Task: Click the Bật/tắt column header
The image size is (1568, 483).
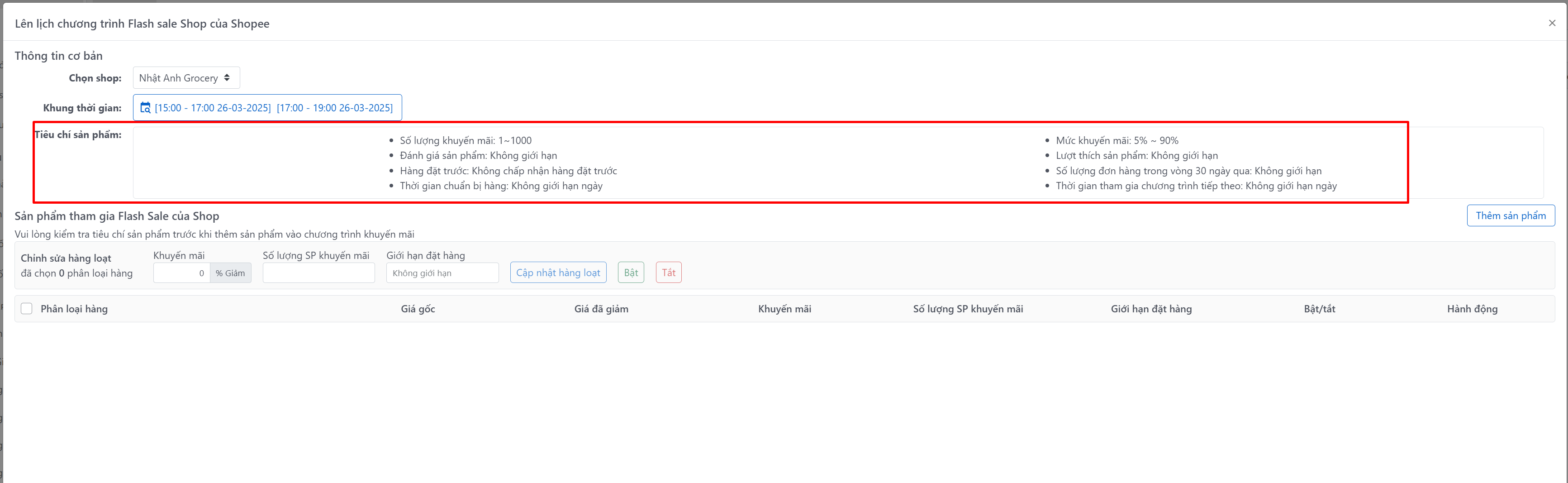Action: coord(1319,309)
